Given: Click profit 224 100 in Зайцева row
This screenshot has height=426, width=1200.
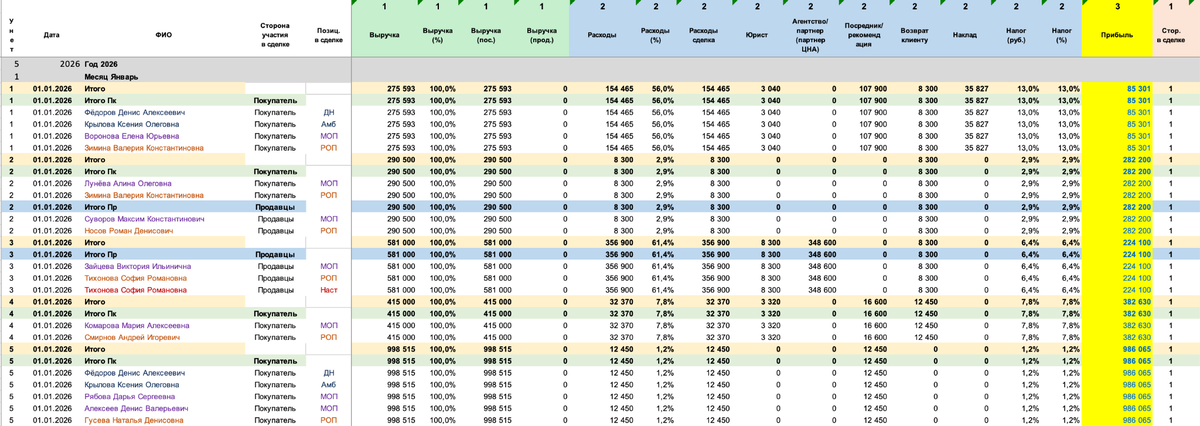Looking at the screenshot, I should [x=1136, y=266].
